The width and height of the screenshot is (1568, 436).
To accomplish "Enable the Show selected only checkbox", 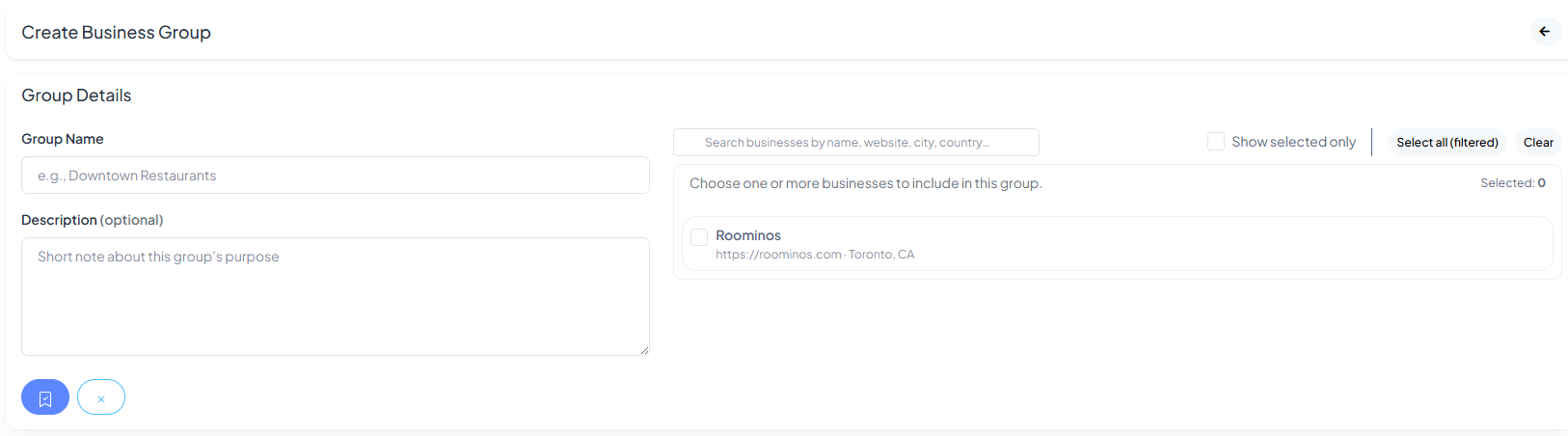I will click(1216, 142).
